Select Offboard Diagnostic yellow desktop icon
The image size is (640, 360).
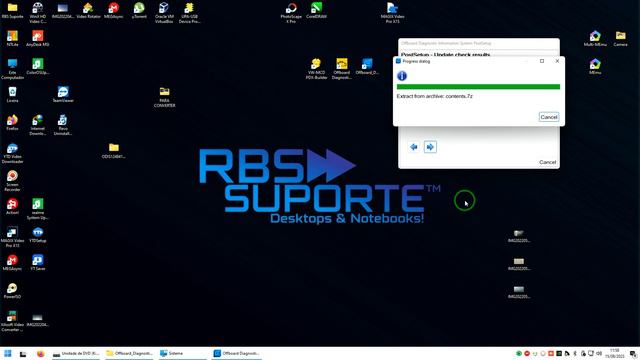click(342, 69)
